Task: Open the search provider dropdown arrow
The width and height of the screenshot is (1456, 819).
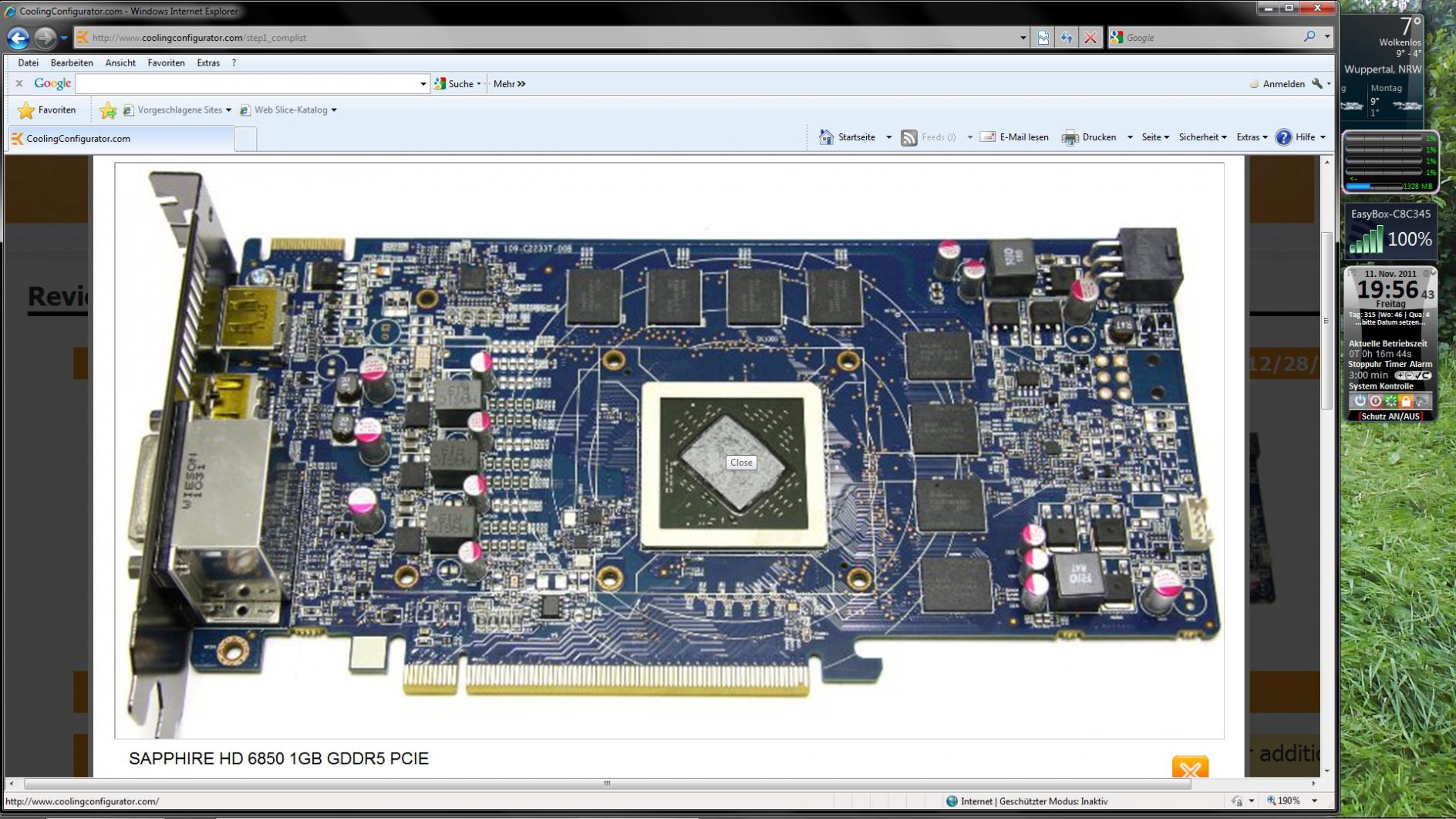Action: (1327, 36)
